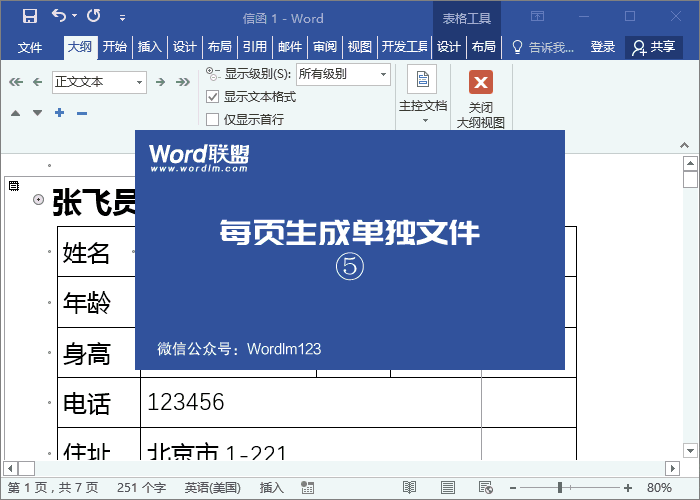This screenshot has width=700, height=500.
Task: Click the Demote single right arrow
Action: [160, 82]
